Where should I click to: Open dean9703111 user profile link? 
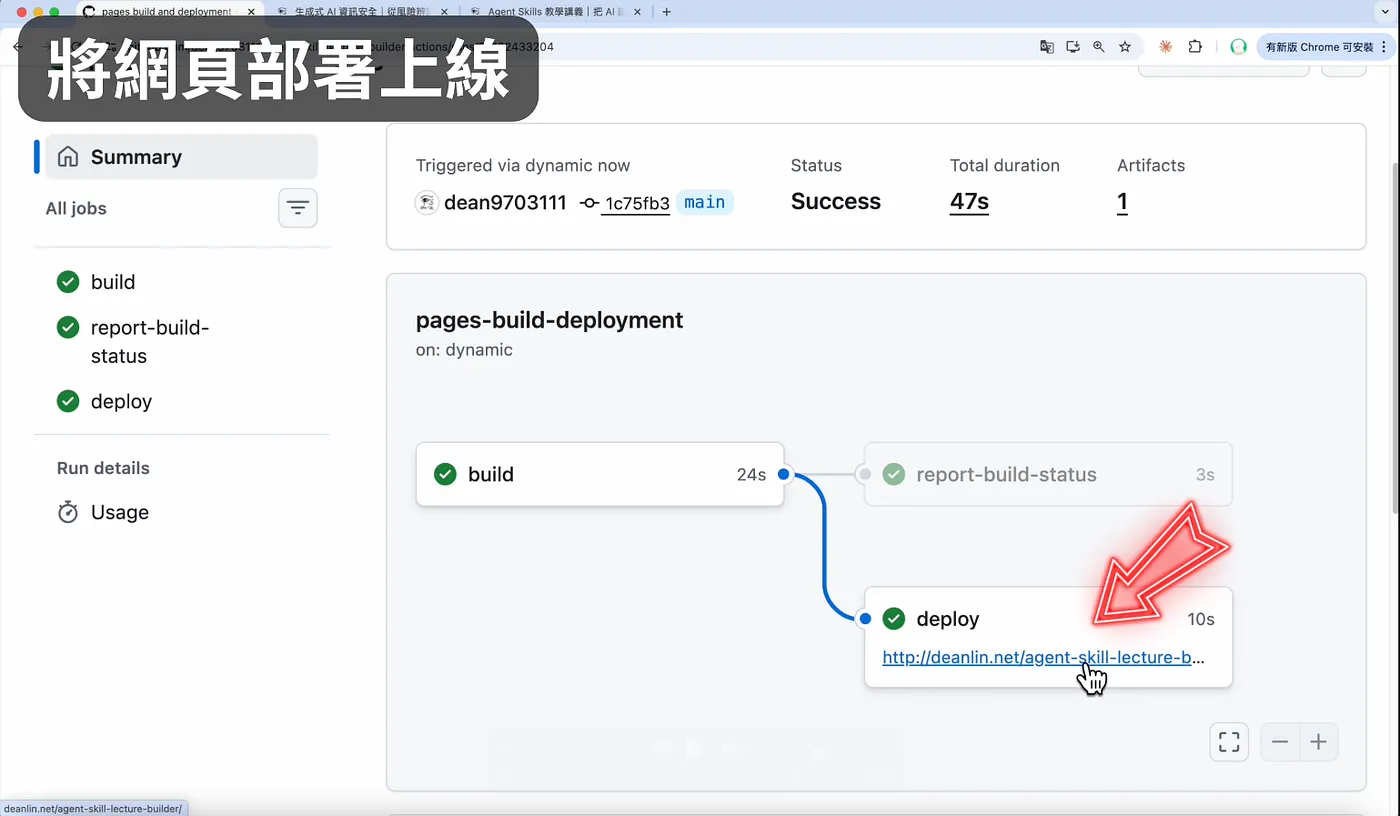[505, 202]
